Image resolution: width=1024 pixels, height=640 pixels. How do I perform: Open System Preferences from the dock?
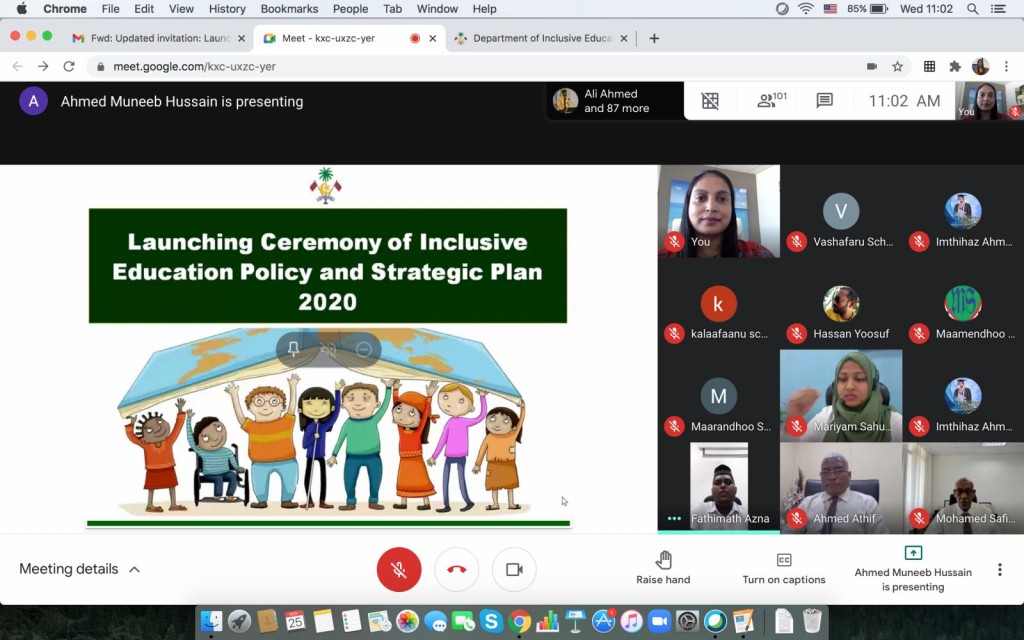687,621
